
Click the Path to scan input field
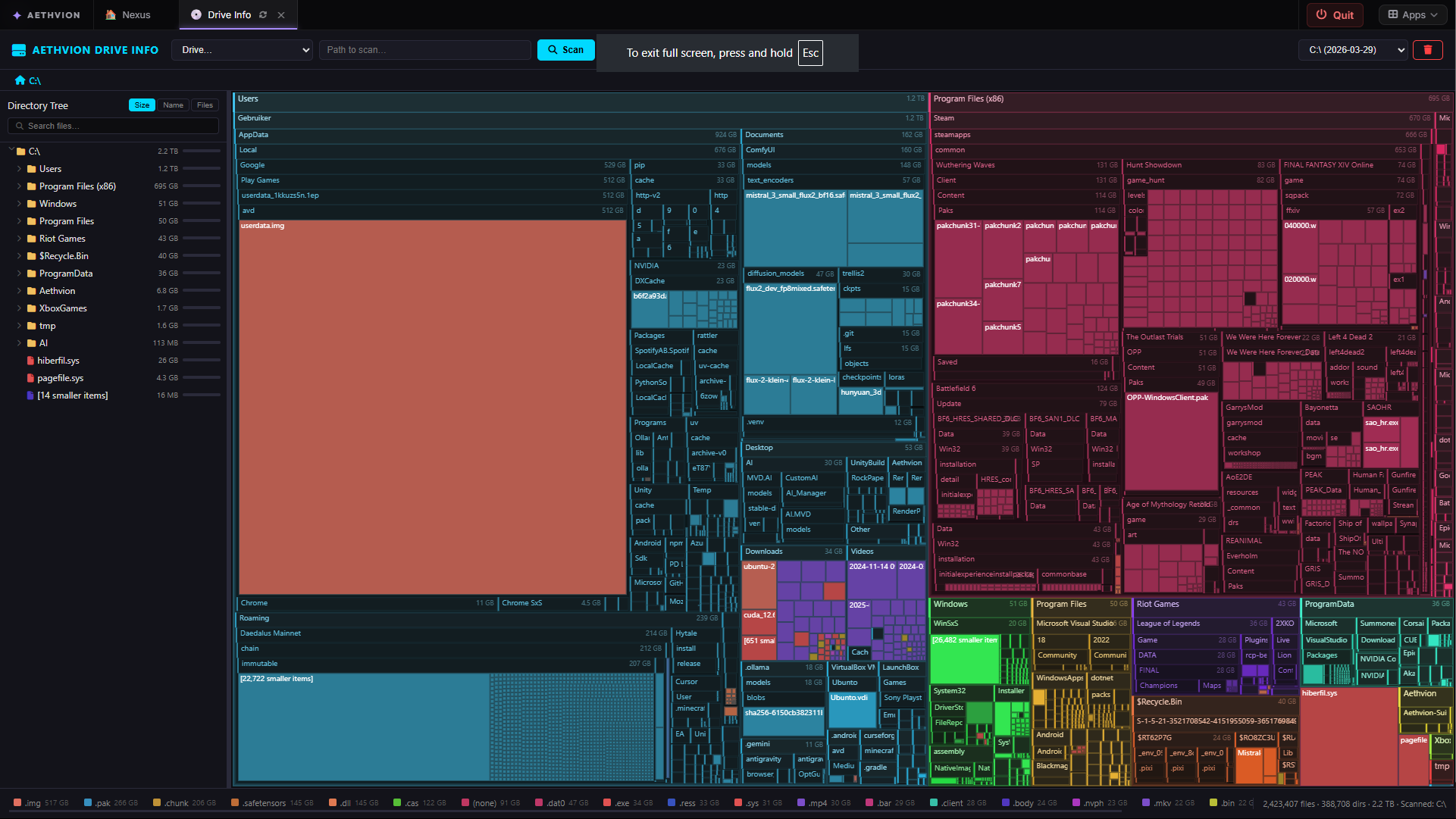[424, 50]
